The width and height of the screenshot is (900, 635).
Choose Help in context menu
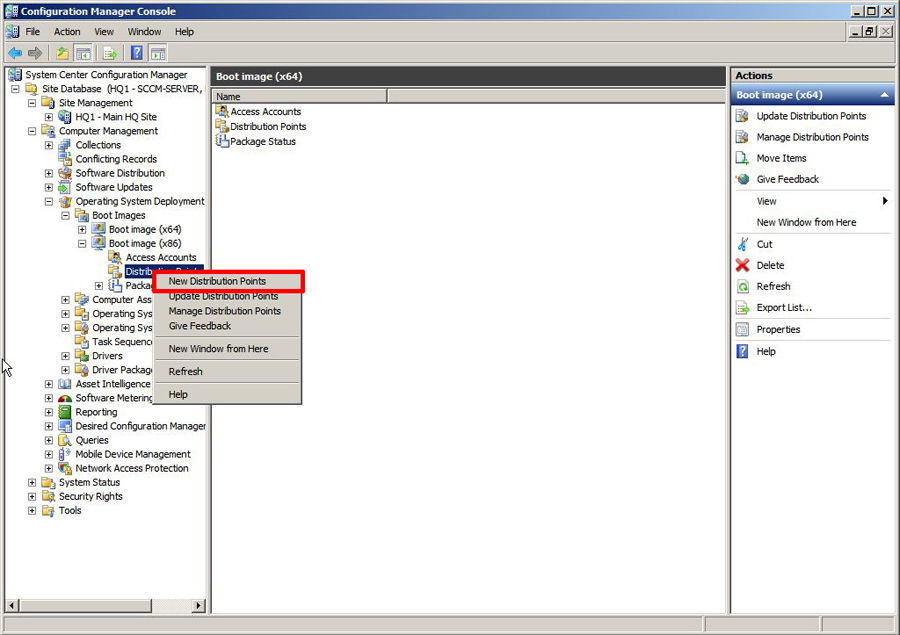click(227, 394)
